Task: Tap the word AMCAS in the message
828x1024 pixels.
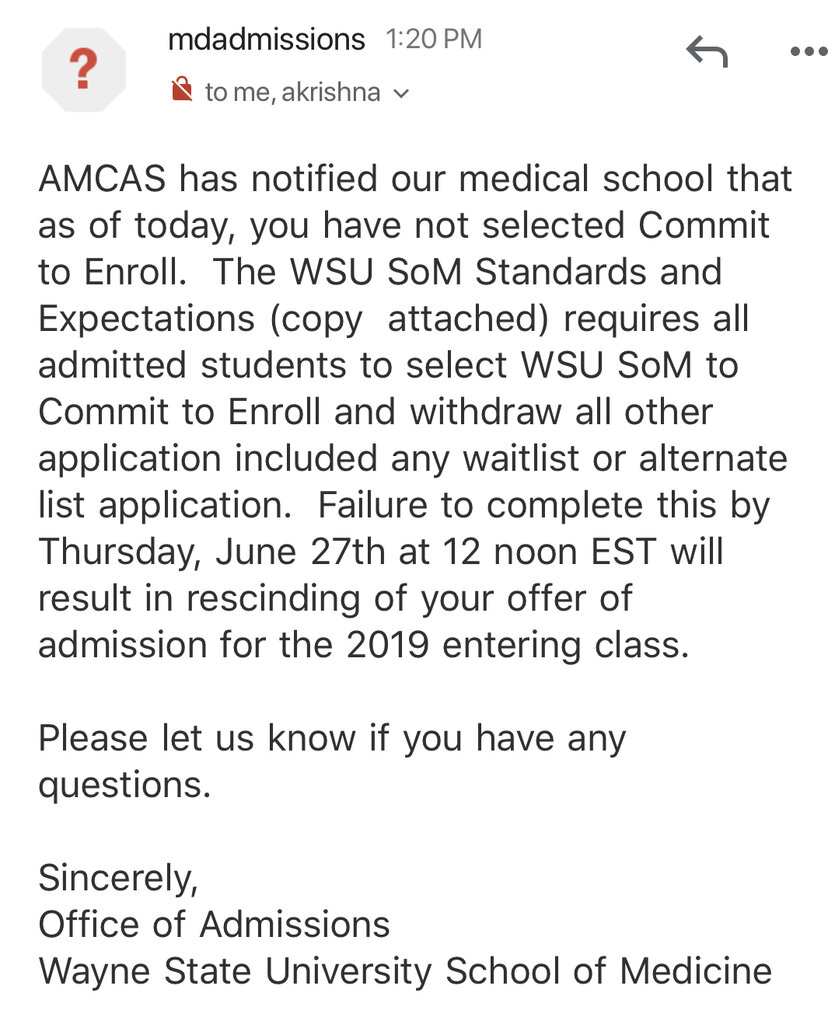Action: (103, 179)
